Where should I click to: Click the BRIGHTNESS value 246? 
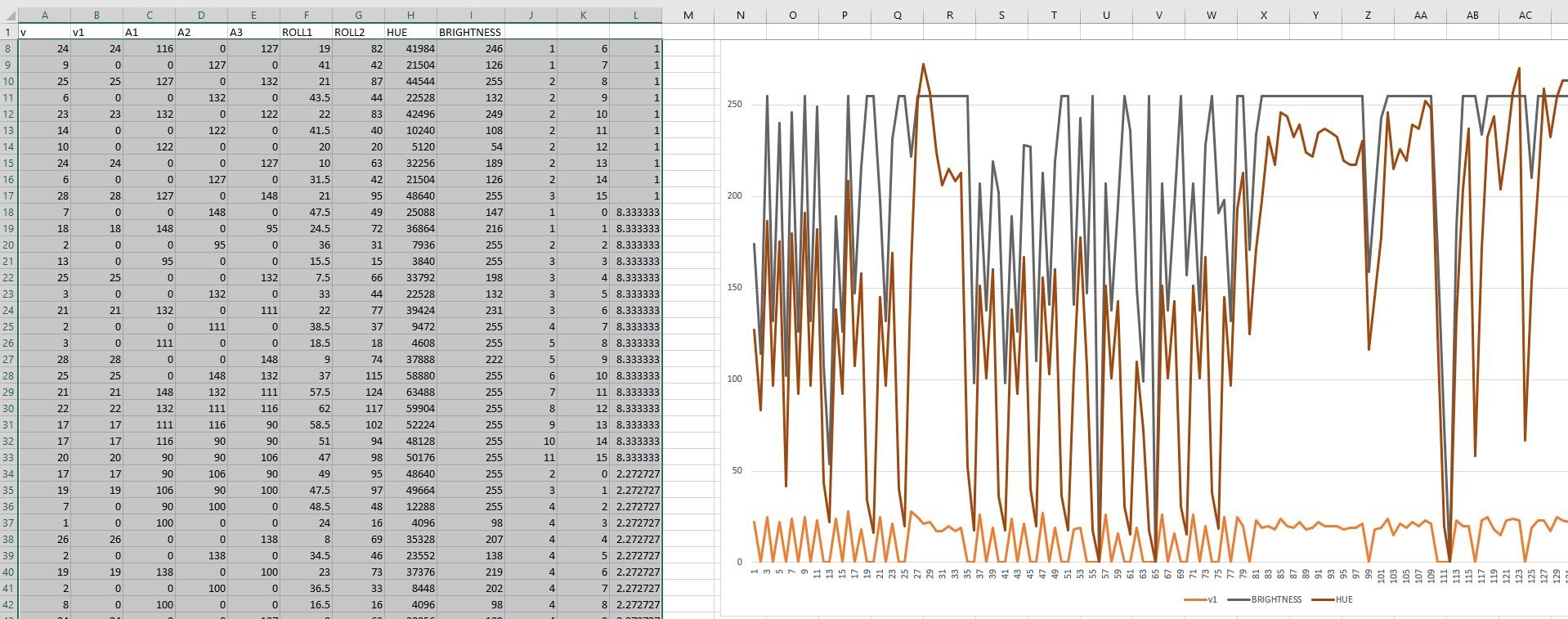(x=471, y=48)
